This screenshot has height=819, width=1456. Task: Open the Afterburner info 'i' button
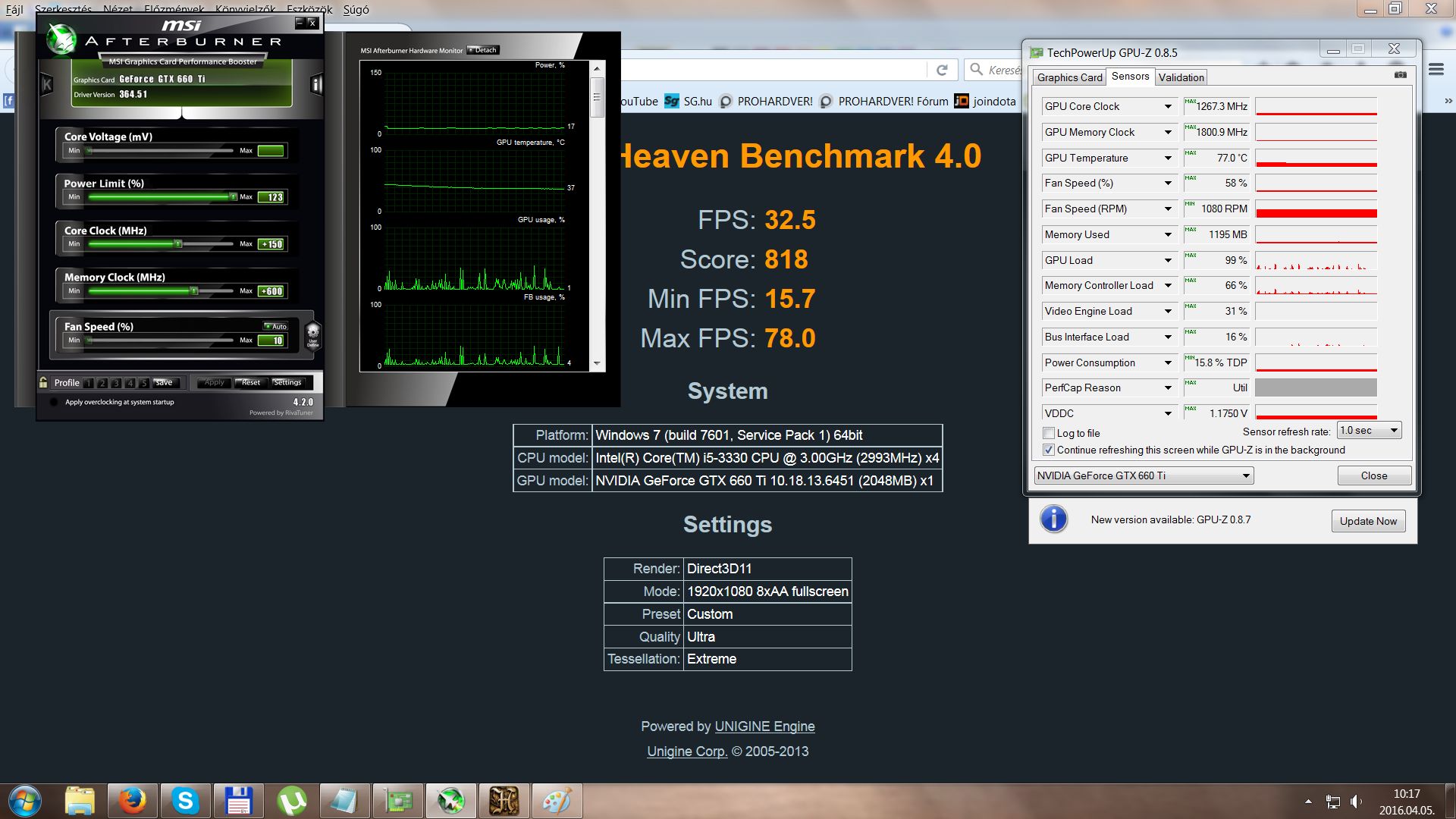point(316,84)
